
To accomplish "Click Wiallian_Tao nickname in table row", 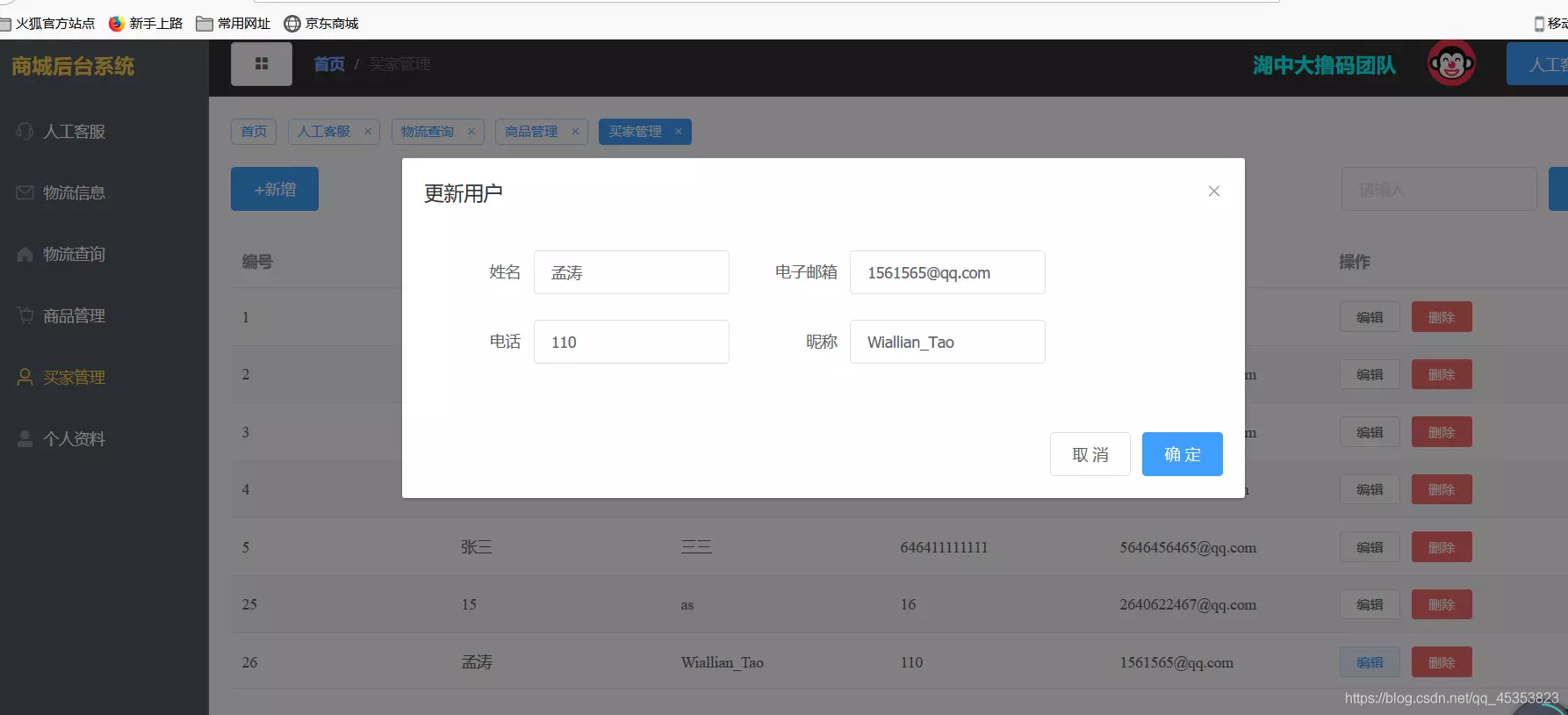I will (x=723, y=662).
